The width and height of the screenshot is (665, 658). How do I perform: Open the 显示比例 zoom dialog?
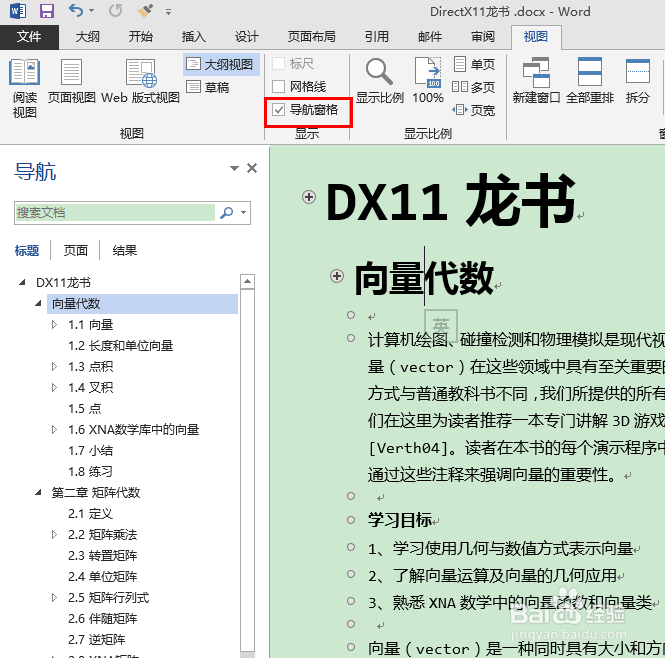pos(380,81)
